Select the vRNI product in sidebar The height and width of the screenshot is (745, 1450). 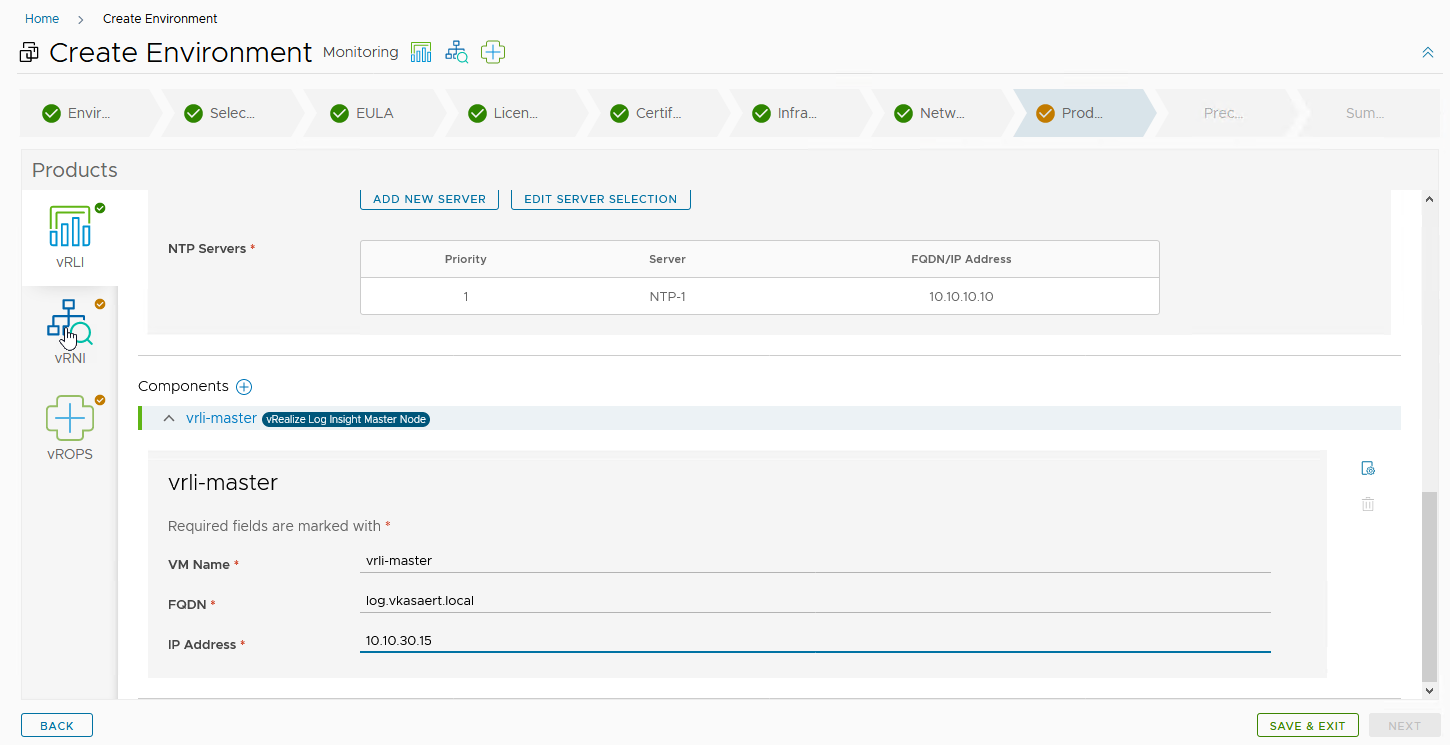[x=70, y=331]
